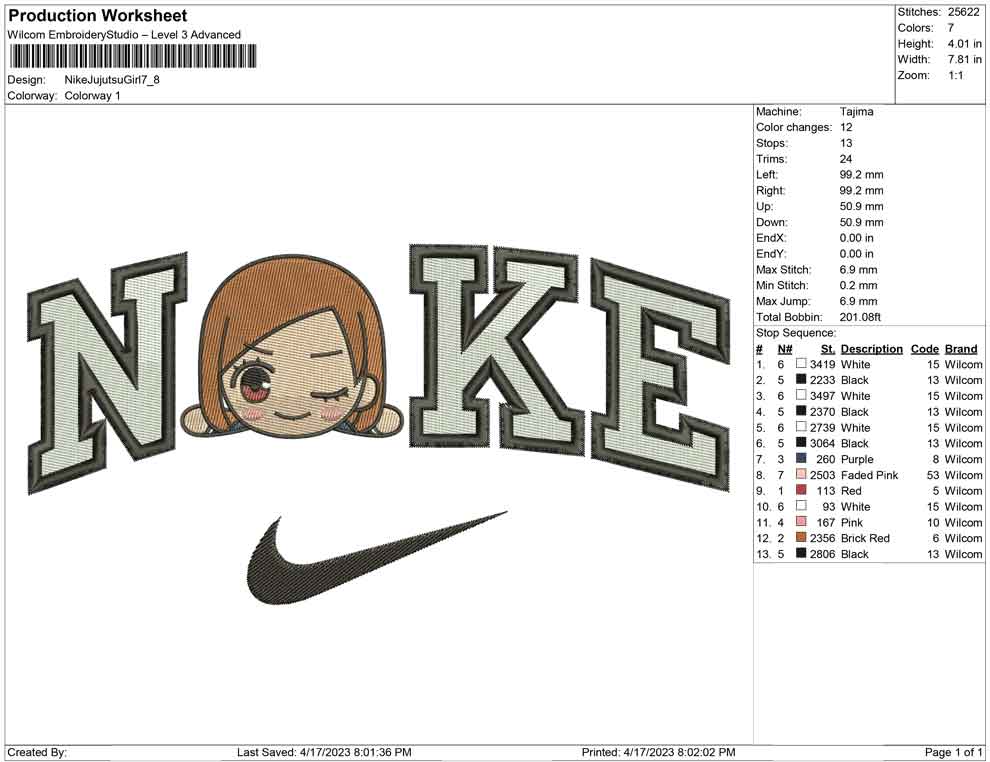The width and height of the screenshot is (990, 762).
Task: Click the Machine value Tajima
Action: tap(856, 112)
